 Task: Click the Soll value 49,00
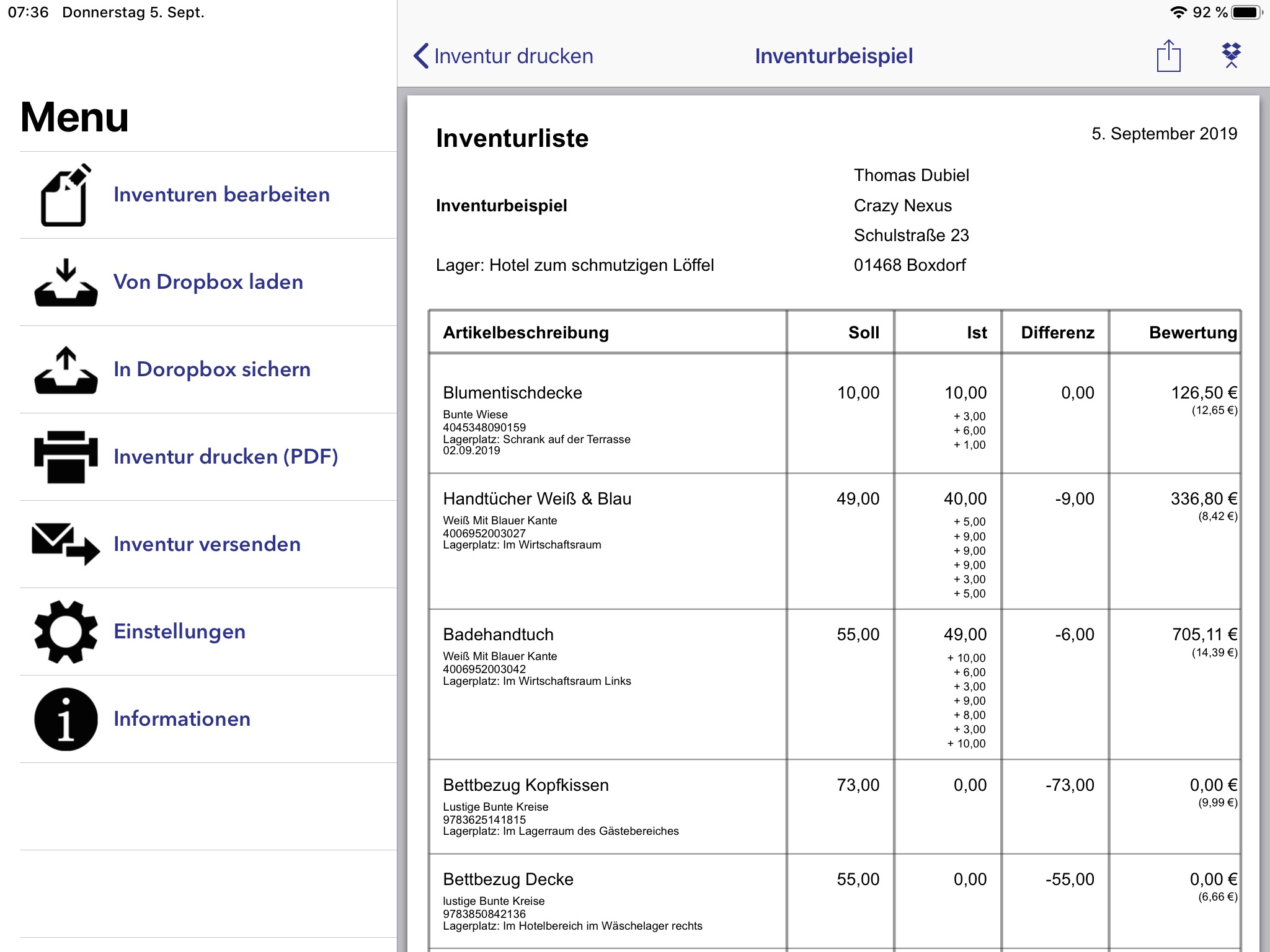click(858, 499)
